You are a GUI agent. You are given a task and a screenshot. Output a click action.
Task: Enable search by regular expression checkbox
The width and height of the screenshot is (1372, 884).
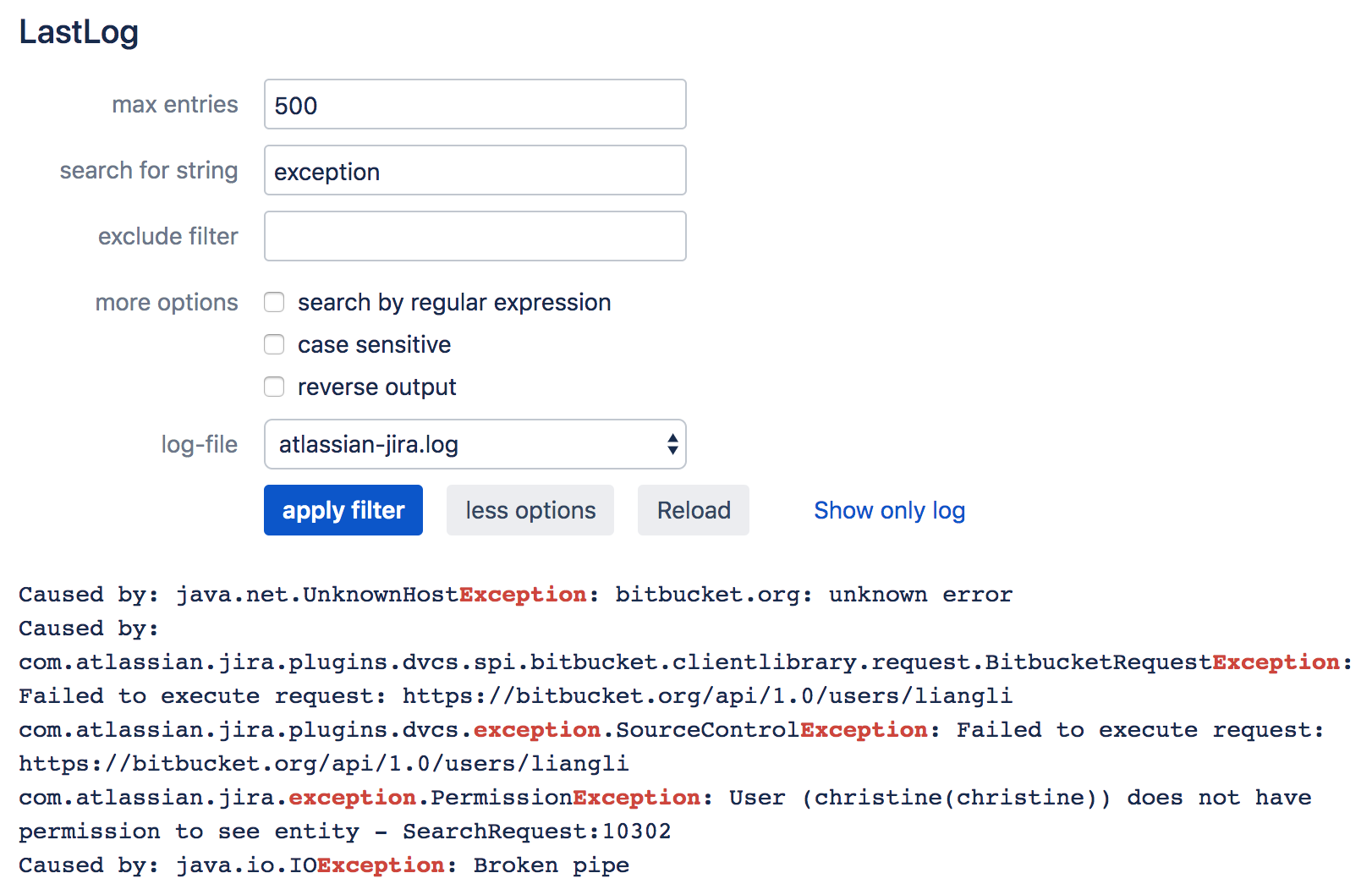pyautogui.click(x=274, y=302)
